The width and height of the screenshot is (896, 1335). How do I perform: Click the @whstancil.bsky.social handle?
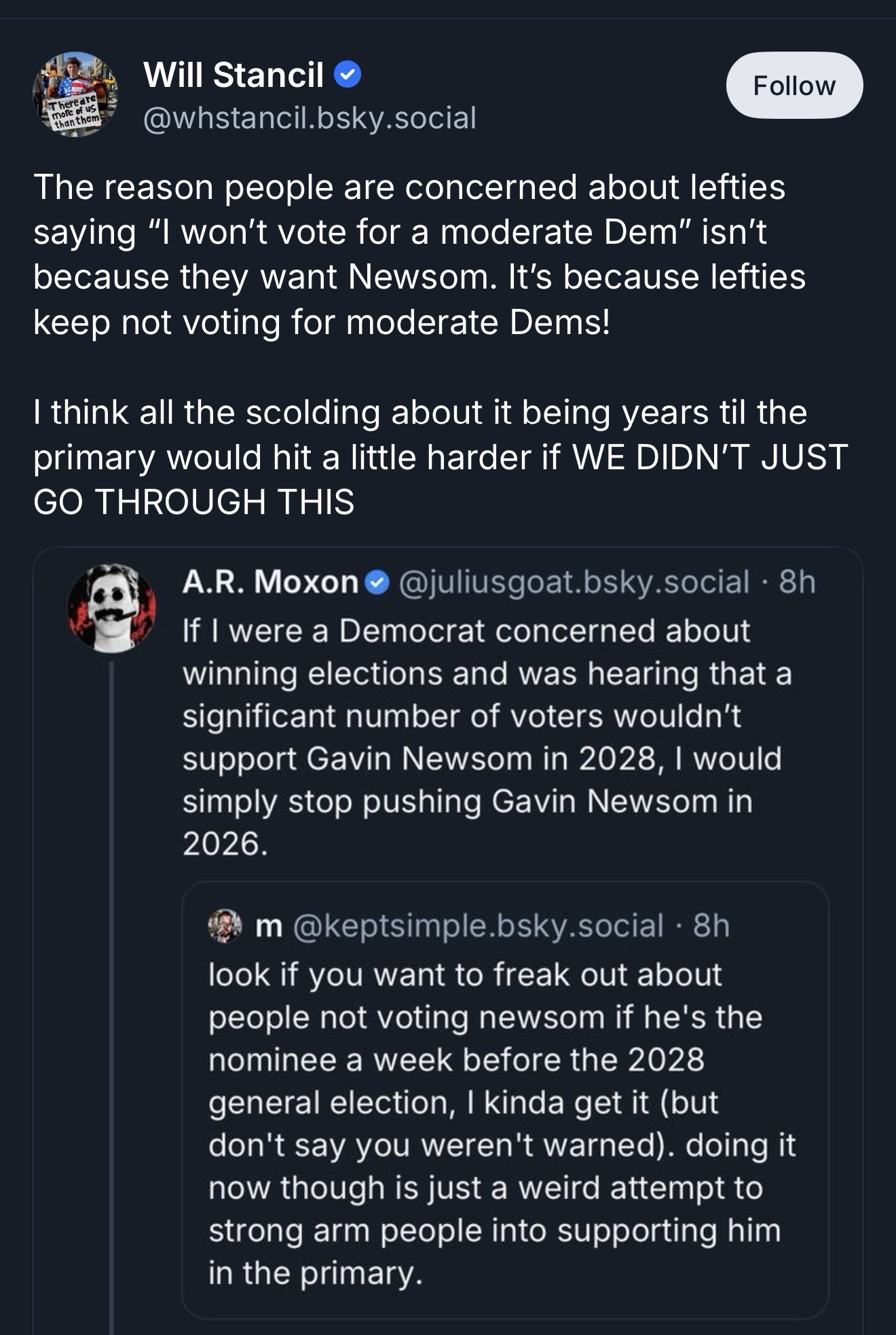[x=310, y=118]
